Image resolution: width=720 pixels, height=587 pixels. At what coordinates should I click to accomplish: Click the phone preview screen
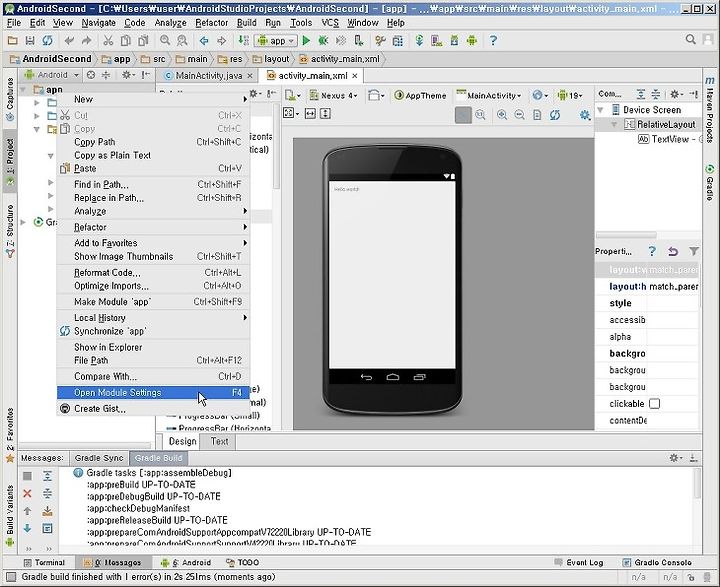392,274
